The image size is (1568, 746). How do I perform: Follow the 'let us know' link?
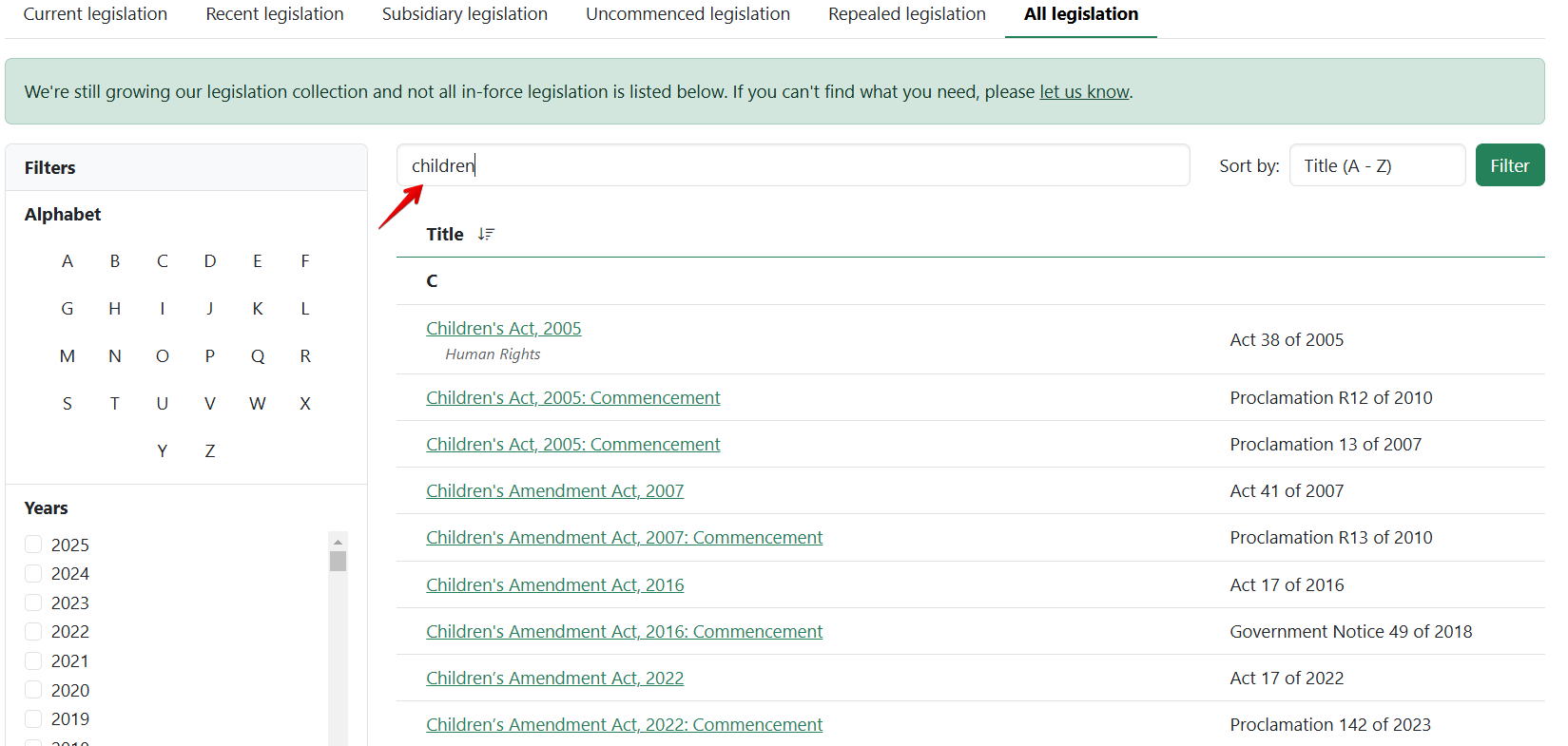tap(1084, 92)
